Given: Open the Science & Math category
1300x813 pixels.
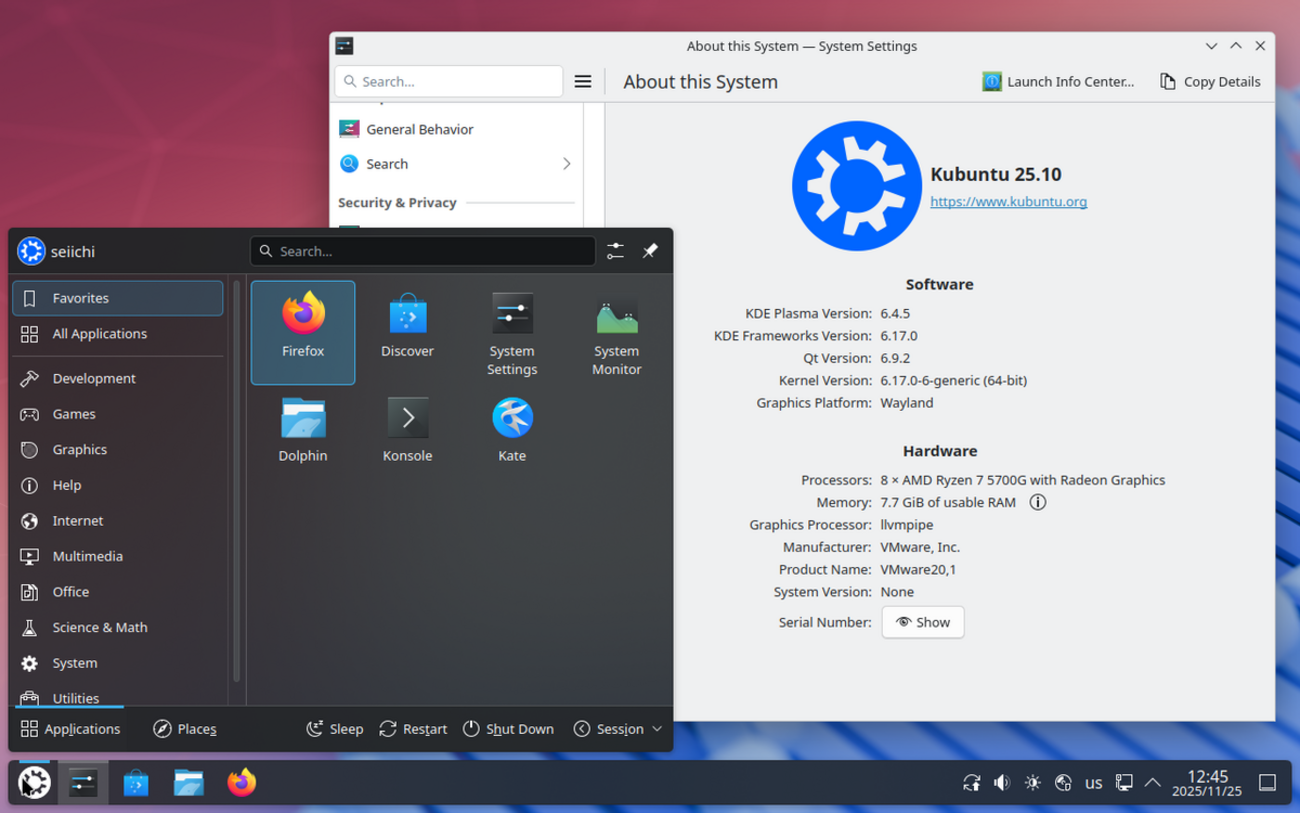Looking at the screenshot, I should (x=118, y=627).
